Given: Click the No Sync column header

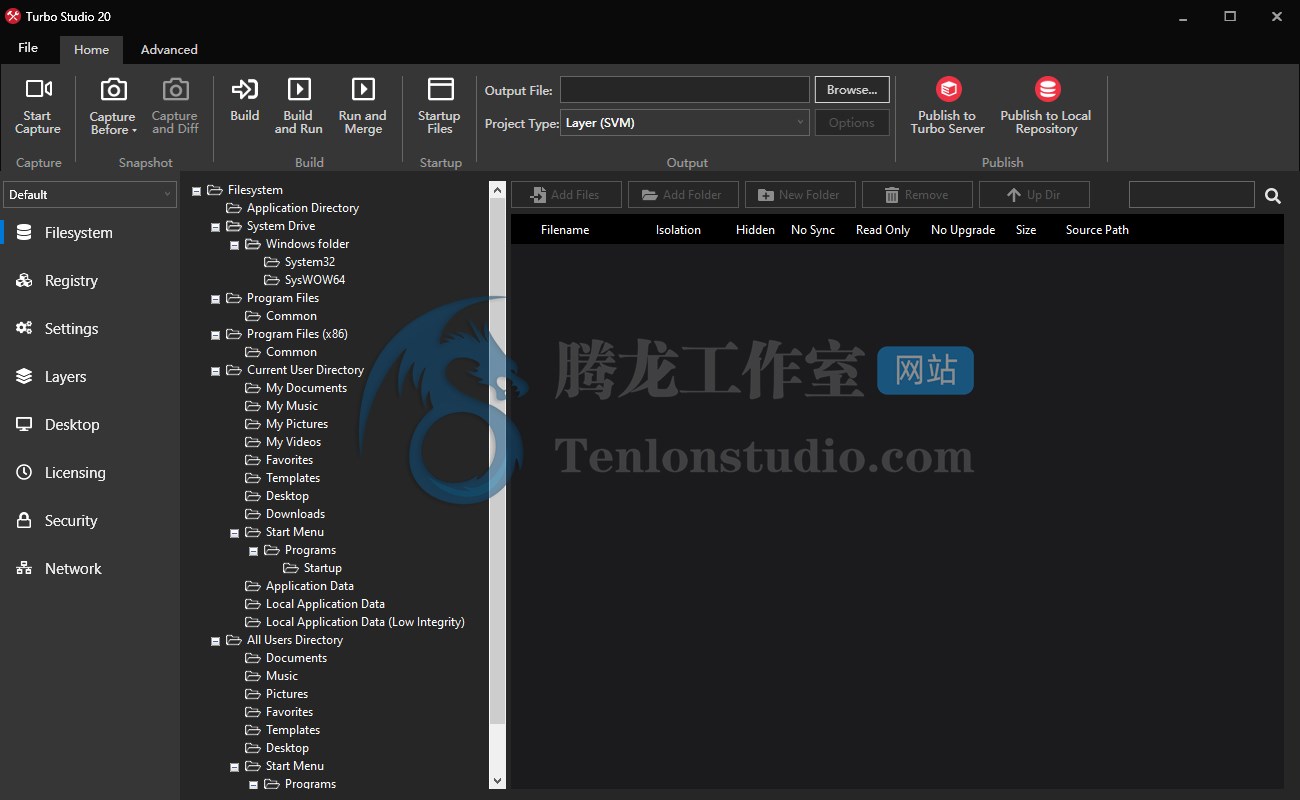Looking at the screenshot, I should [x=813, y=230].
